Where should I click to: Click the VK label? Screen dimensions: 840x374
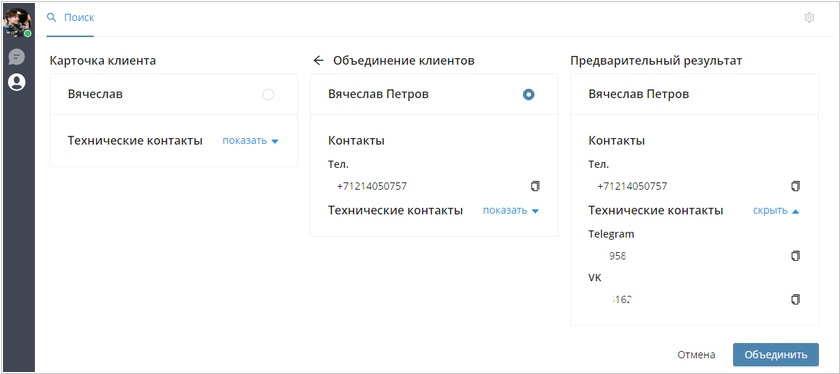(595, 278)
